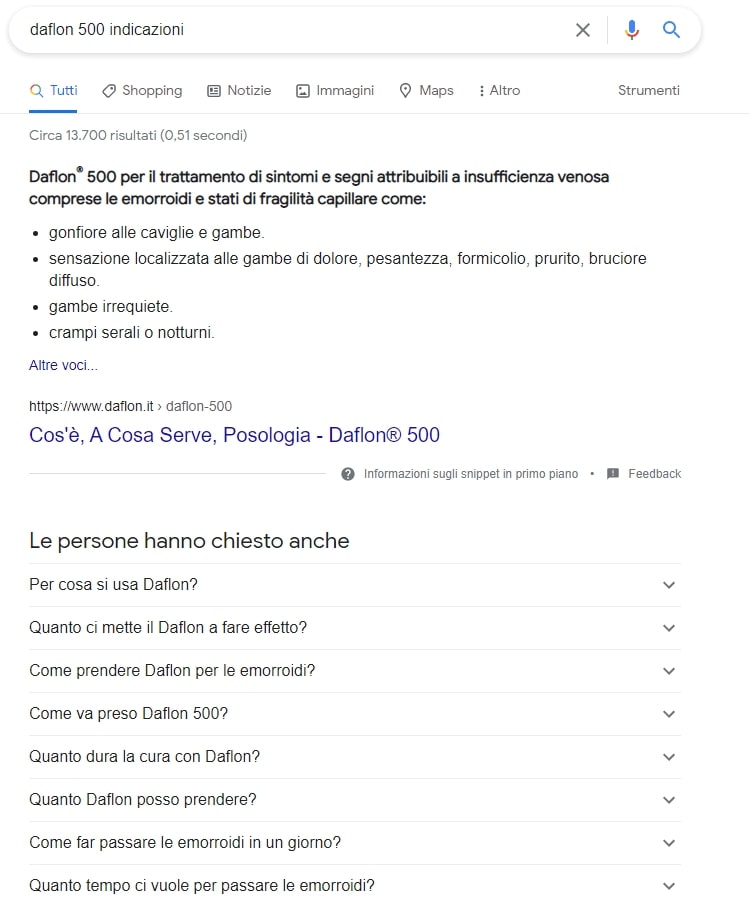Image resolution: width=749 pixels, height=907 pixels.
Task: Click the Immagini image icon
Action: (x=303, y=90)
